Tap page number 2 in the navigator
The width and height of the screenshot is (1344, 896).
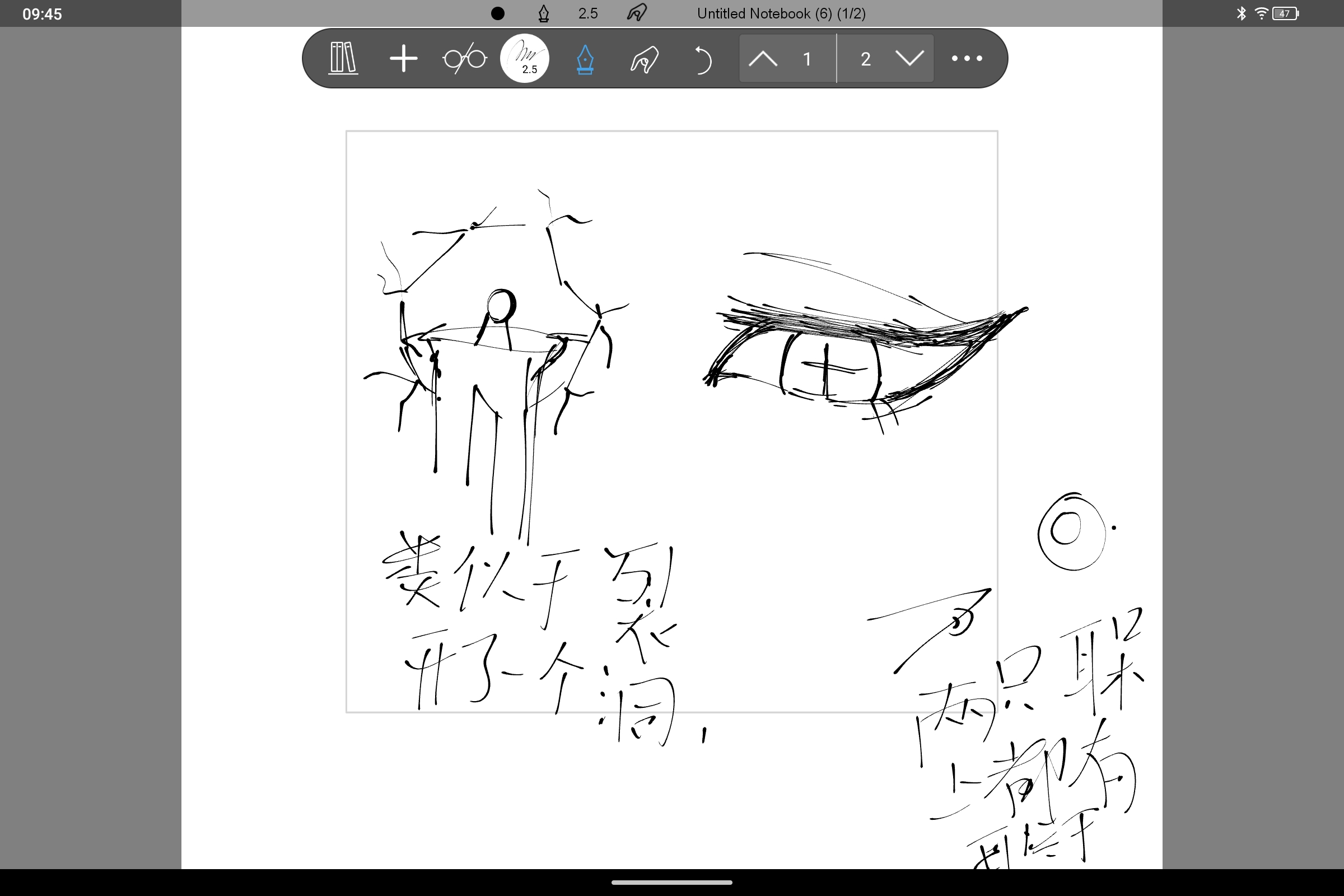[x=865, y=58]
